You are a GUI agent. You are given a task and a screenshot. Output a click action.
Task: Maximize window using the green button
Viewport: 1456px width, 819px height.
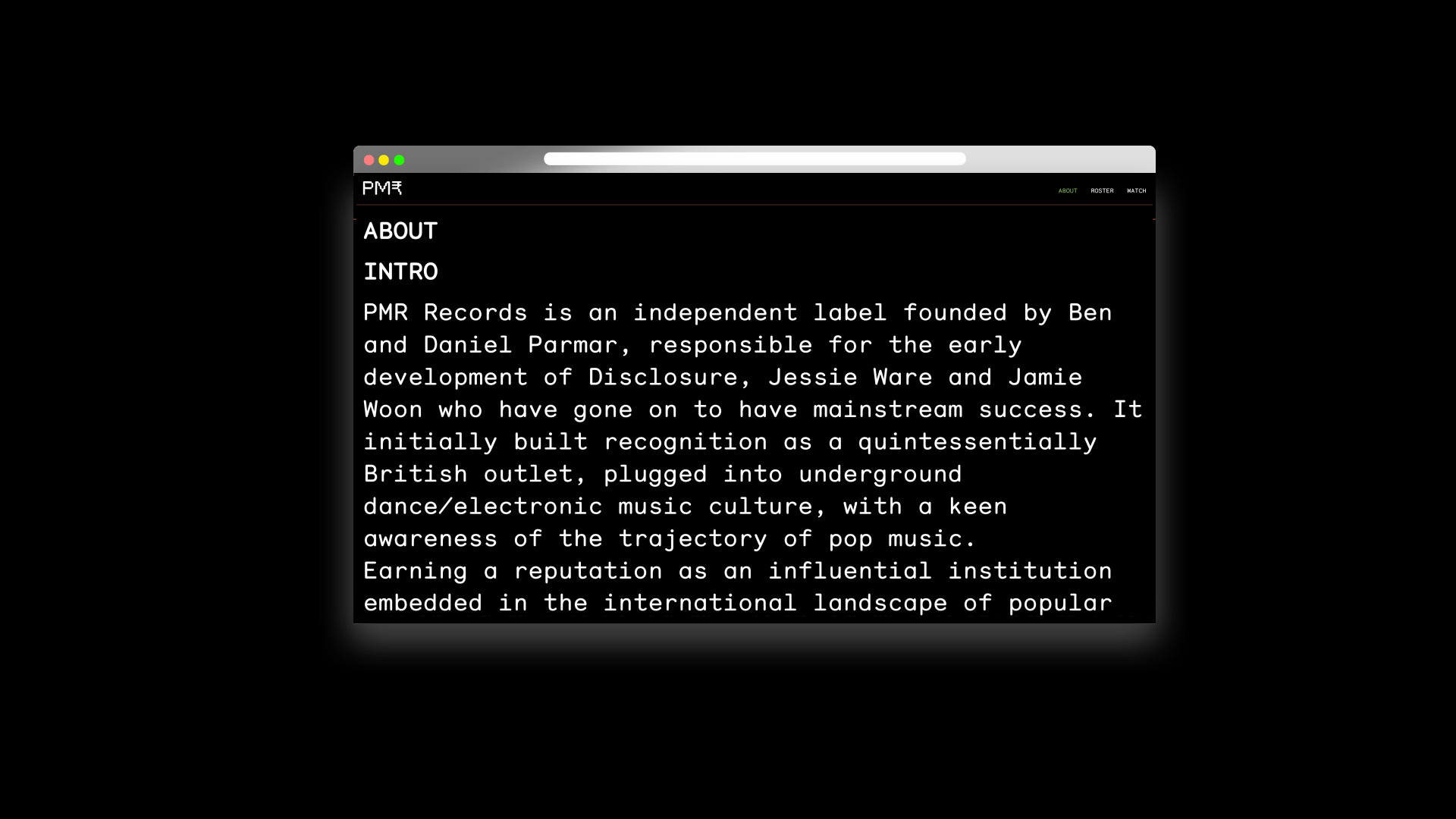pyautogui.click(x=399, y=160)
